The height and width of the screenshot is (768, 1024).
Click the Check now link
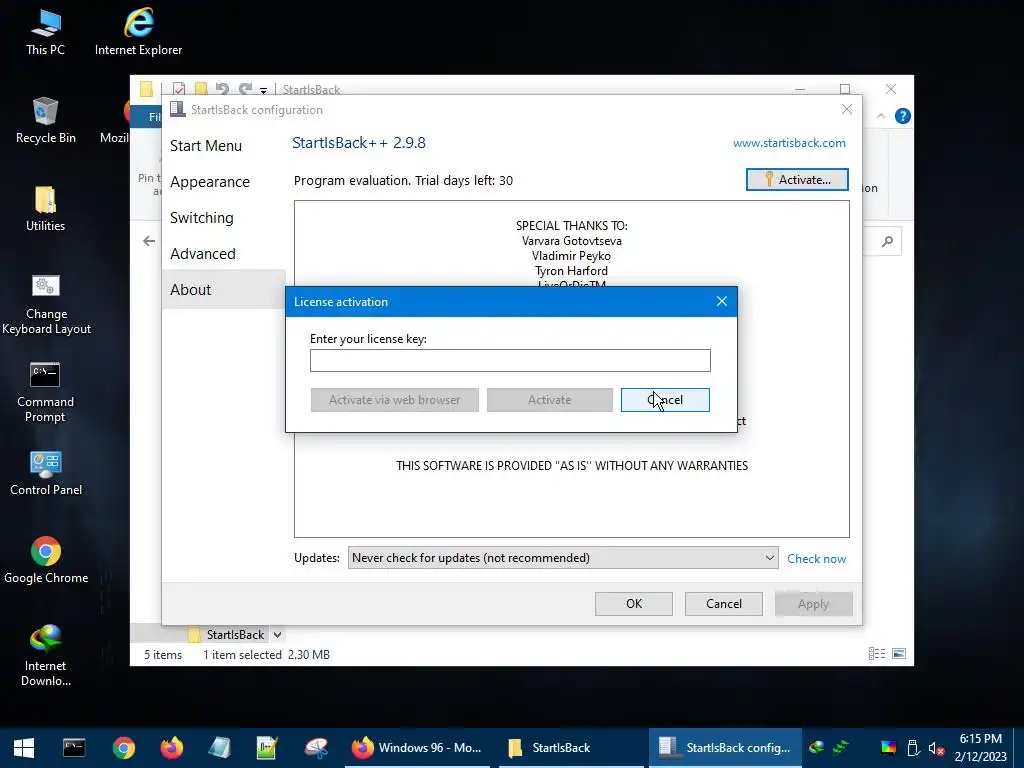pos(816,559)
